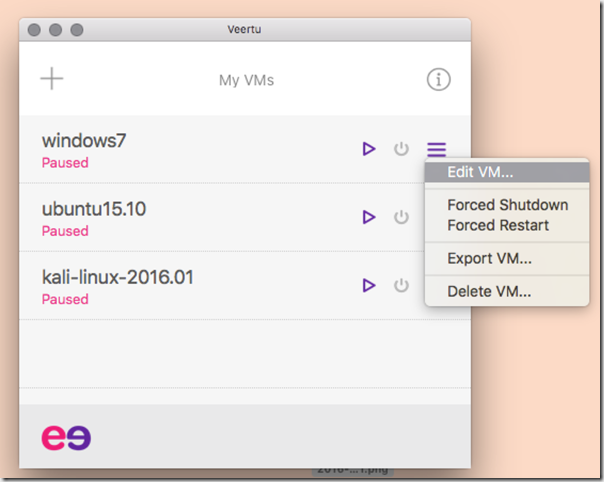604x482 pixels.
Task: Open the info icon in the header
Action: pyautogui.click(x=438, y=80)
